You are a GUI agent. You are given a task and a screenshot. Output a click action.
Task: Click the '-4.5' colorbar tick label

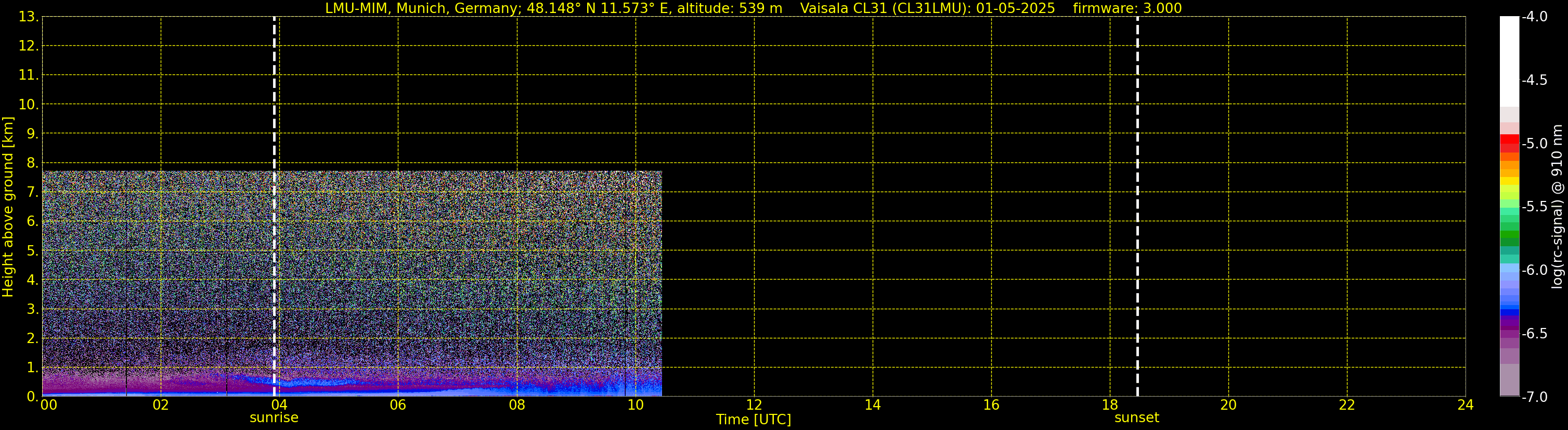click(1535, 80)
